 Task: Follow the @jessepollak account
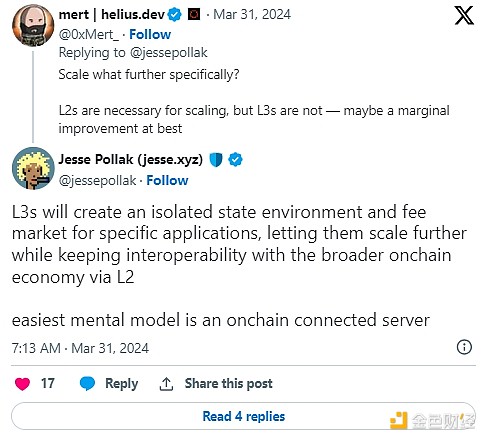click(167, 180)
